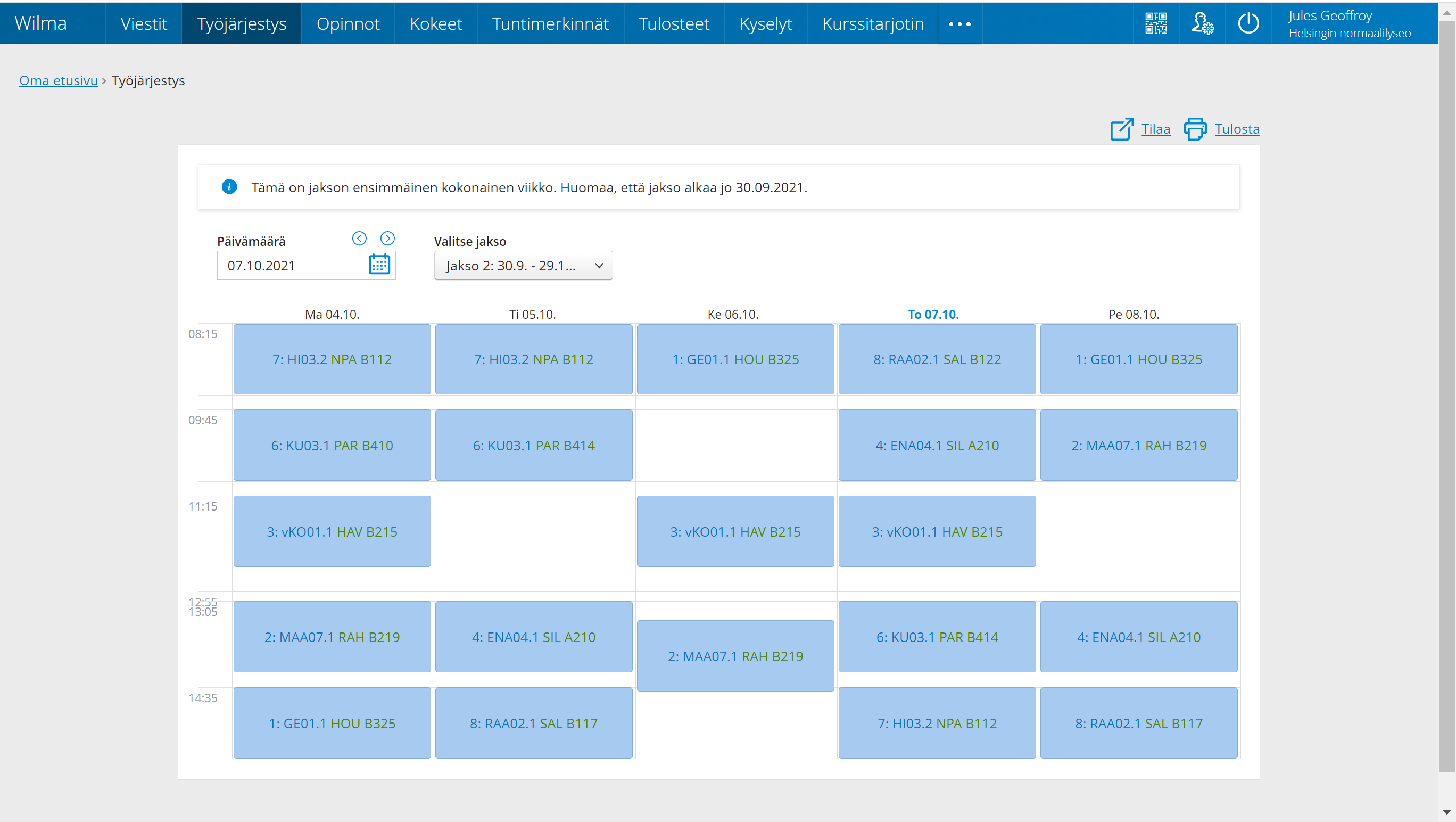Open the calendar date picker icon
Screen dimensions: 1456x822
tap(379, 265)
